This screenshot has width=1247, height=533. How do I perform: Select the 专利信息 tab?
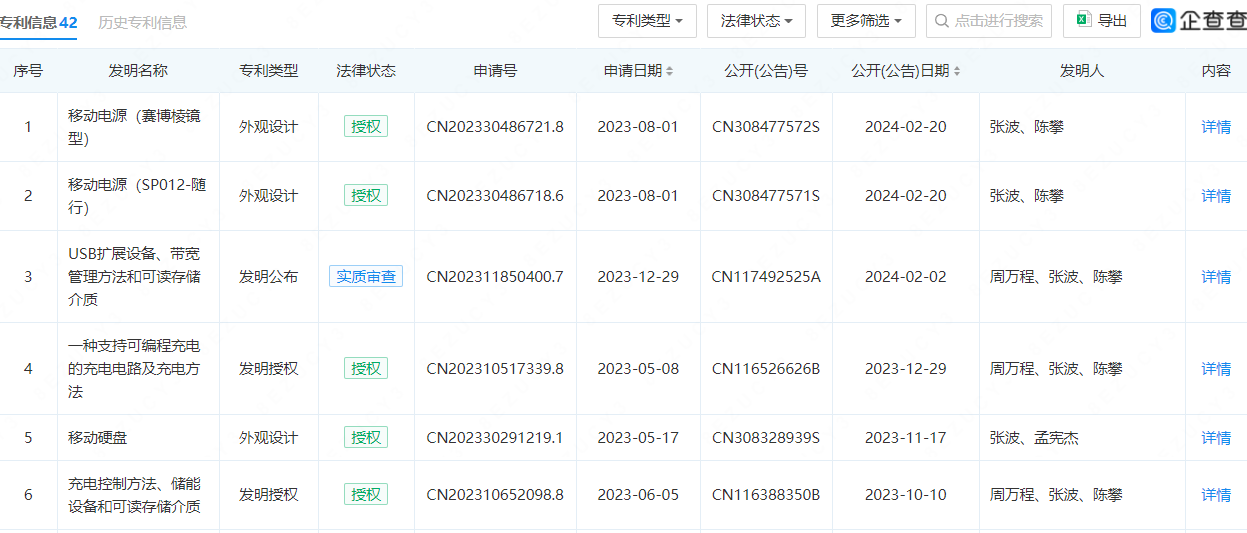coord(39,22)
